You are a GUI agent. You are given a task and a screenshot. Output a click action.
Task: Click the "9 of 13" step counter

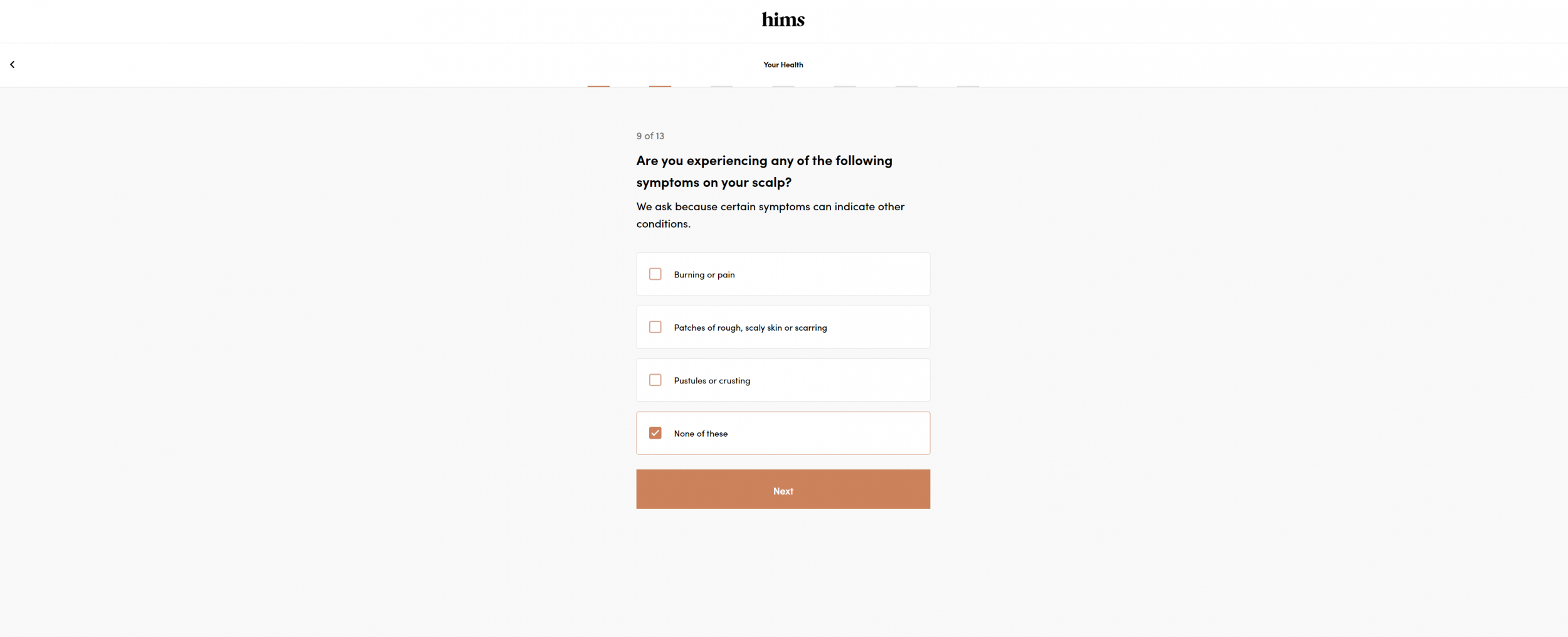(x=650, y=136)
